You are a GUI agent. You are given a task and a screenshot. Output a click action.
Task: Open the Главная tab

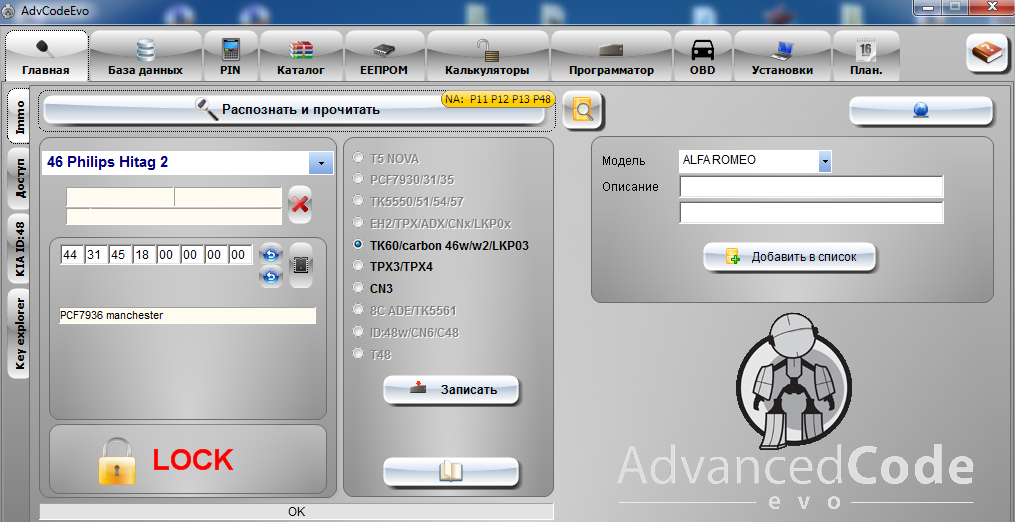[x=46, y=56]
